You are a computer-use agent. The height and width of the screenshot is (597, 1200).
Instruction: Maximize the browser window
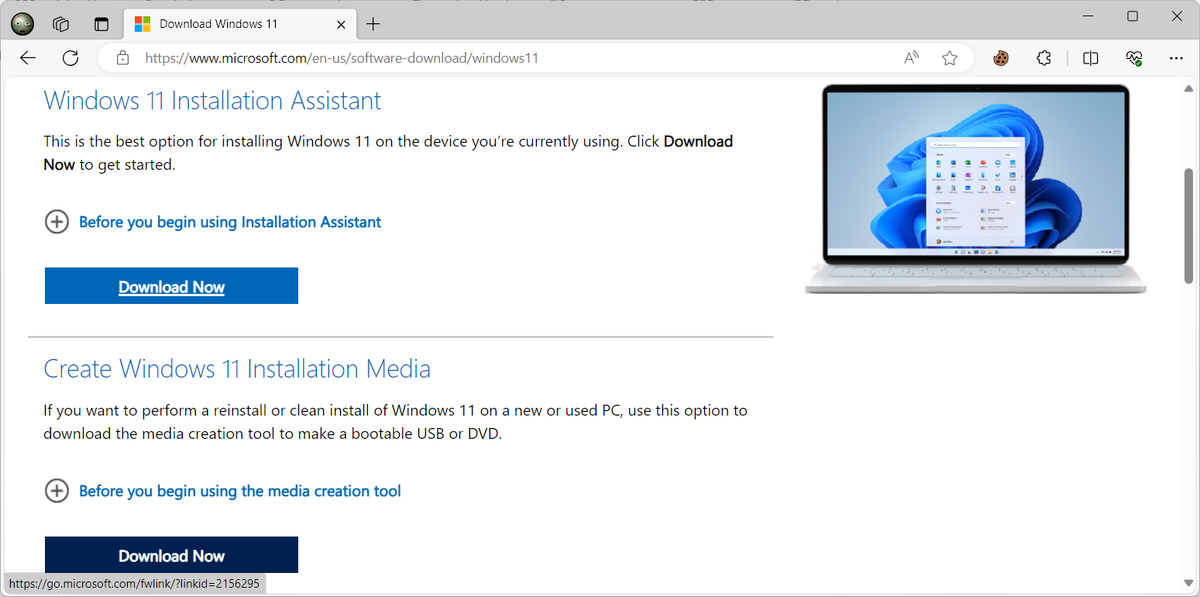pos(1132,16)
